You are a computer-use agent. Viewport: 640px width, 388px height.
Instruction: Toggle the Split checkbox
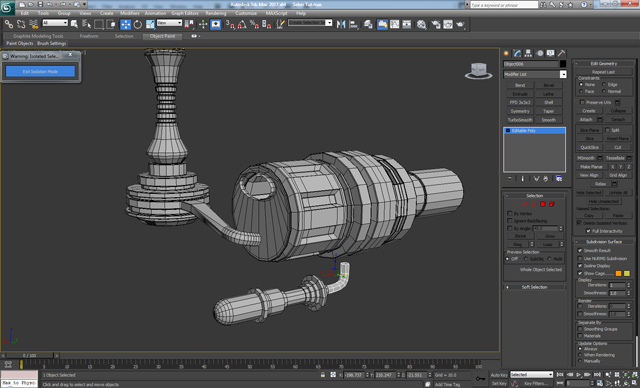tap(608, 130)
